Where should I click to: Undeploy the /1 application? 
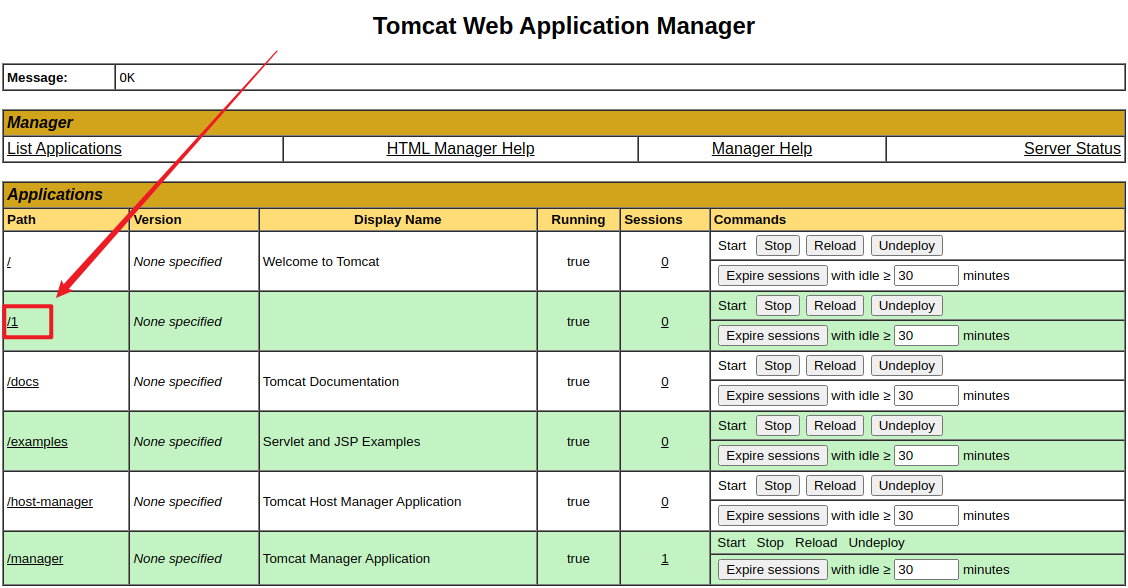(906, 305)
